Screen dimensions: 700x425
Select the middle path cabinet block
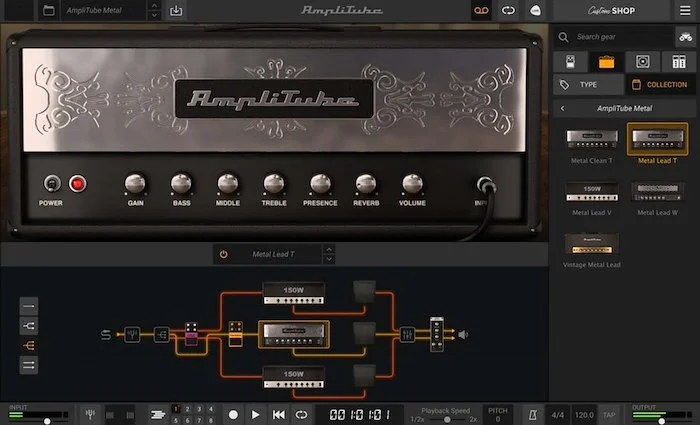364,334
